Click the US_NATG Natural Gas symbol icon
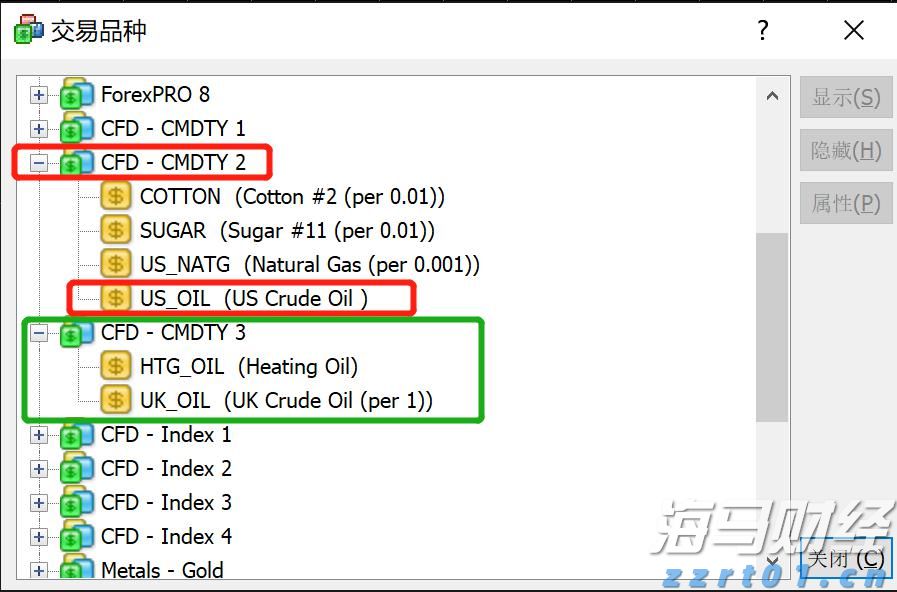897x592 pixels. (113, 264)
